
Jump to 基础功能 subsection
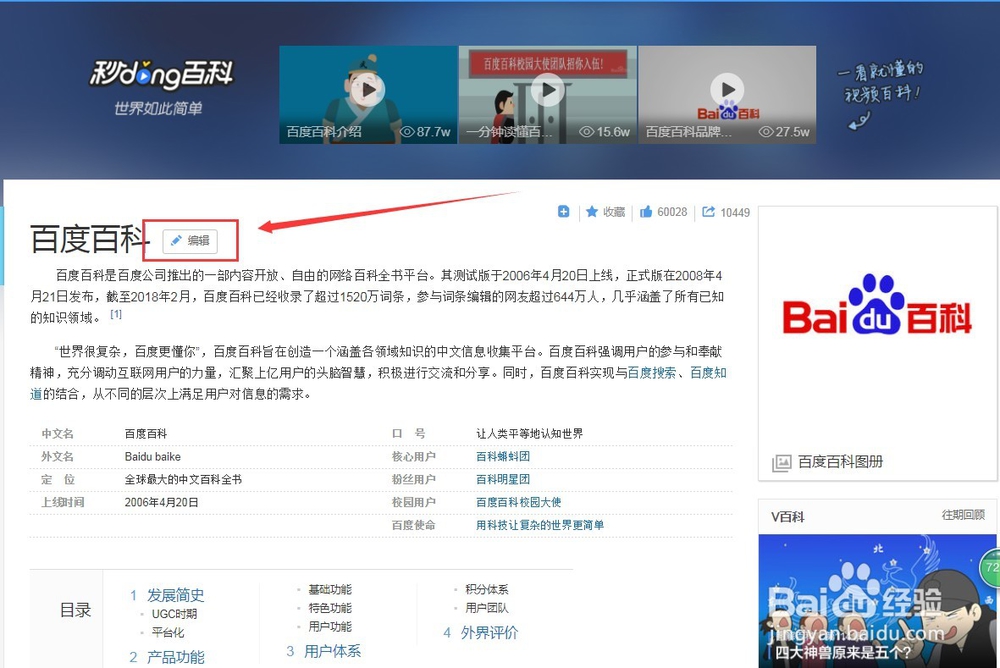[330, 590]
